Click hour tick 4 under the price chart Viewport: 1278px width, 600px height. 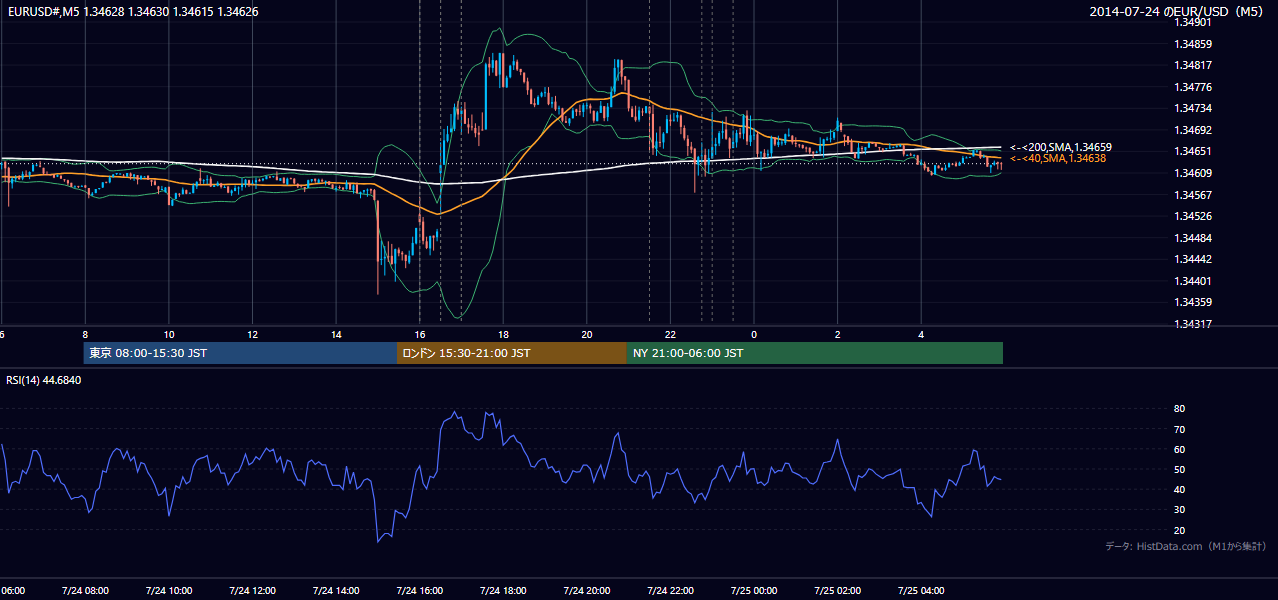(x=922, y=334)
